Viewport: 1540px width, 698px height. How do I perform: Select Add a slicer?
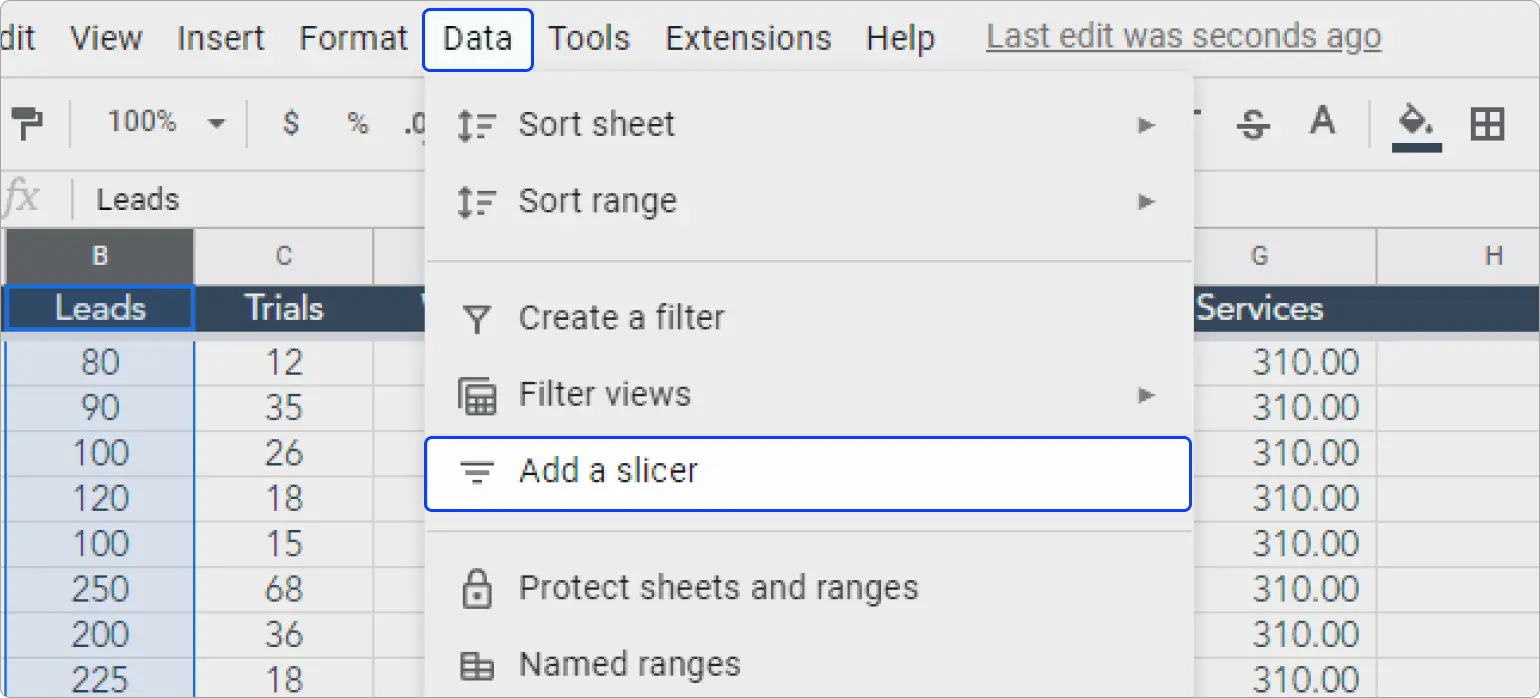click(607, 470)
